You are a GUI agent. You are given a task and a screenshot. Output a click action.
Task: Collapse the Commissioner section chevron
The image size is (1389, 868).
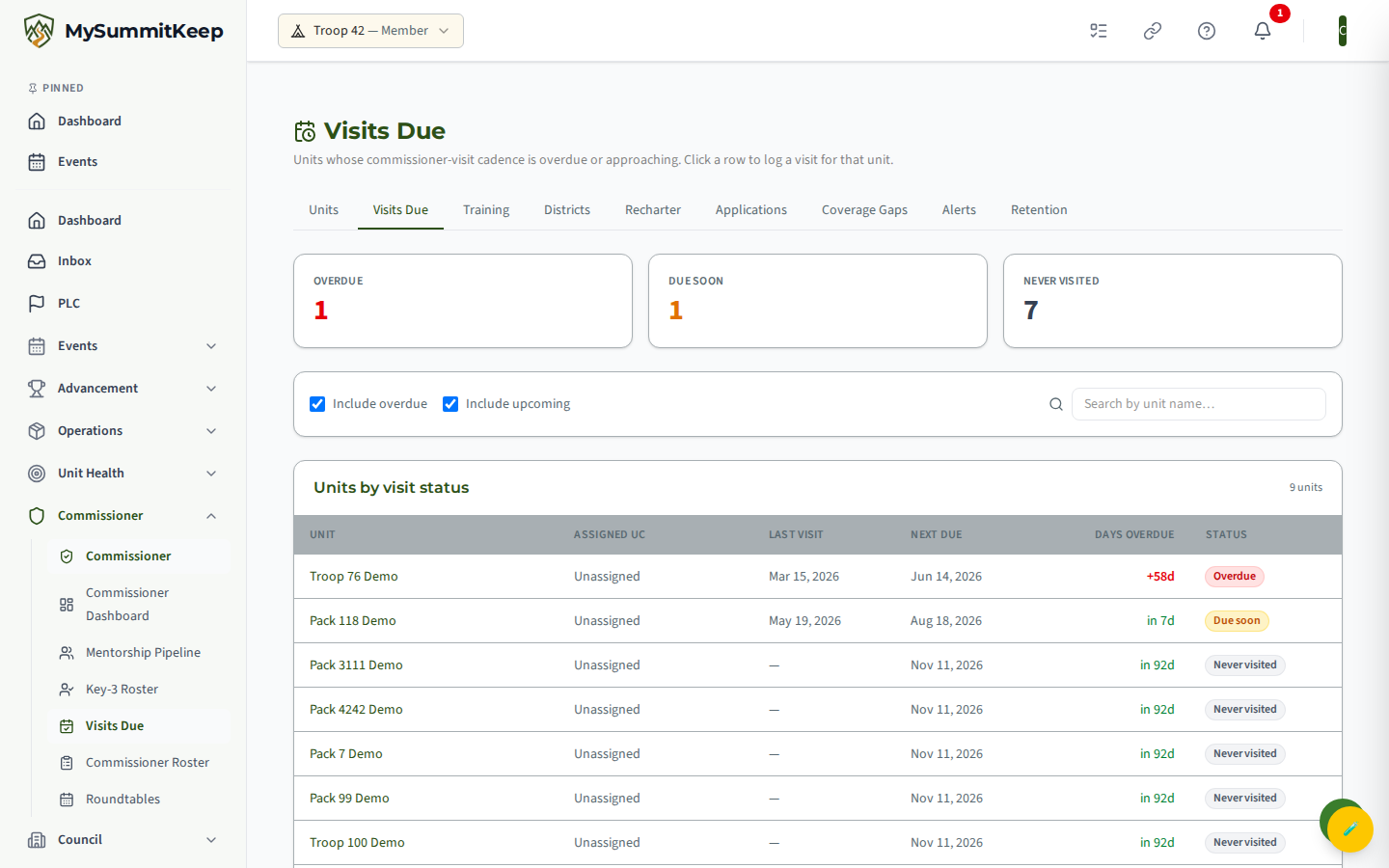click(211, 516)
